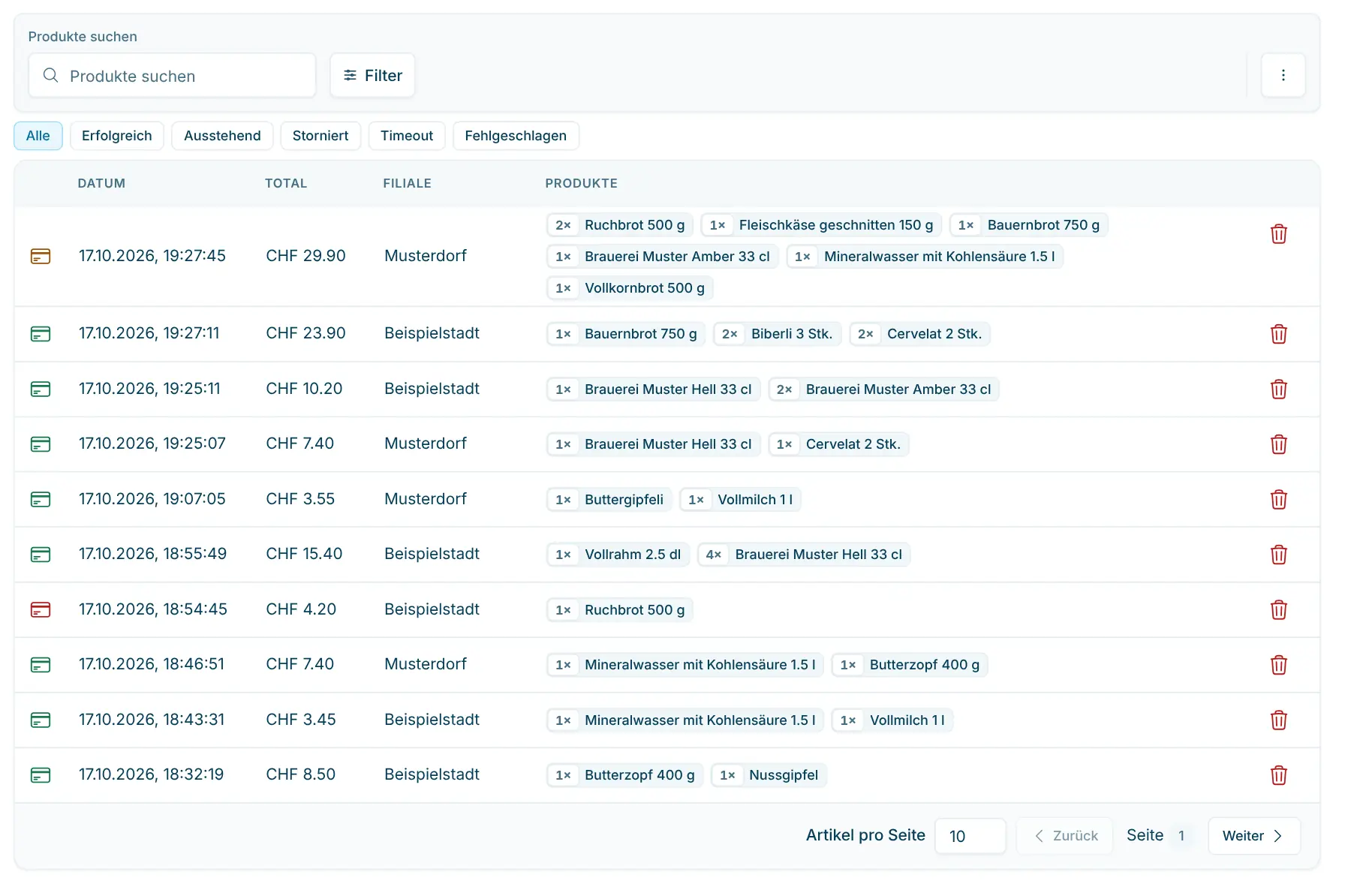1348x896 pixels.
Task: Sort by the DATUM column header
Action: (101, 183)
